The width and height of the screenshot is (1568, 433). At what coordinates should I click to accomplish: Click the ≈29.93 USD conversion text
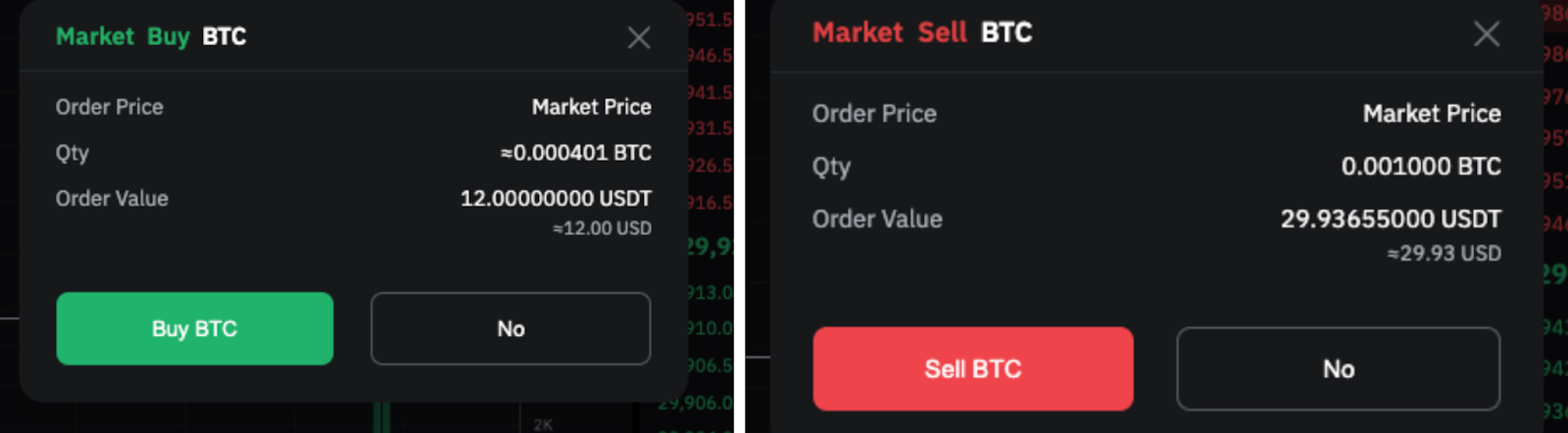(1444, 254)
